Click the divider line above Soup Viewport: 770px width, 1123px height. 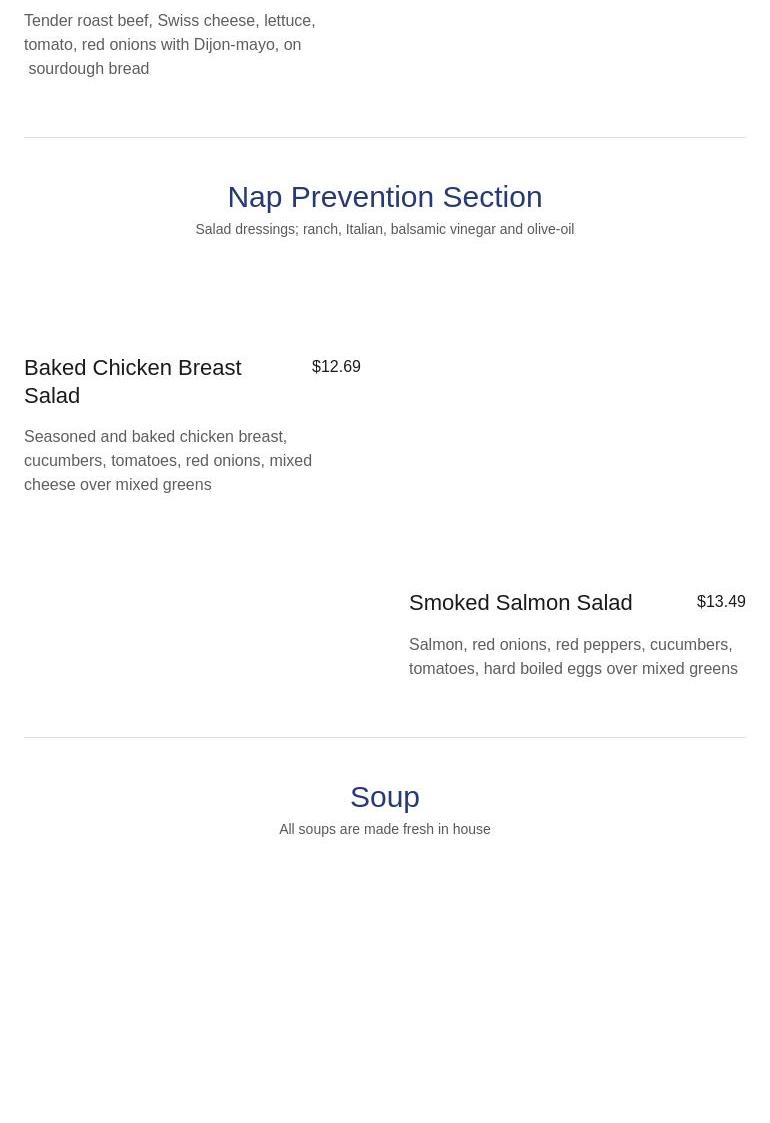pyautogui.click(x=385, y=738)
